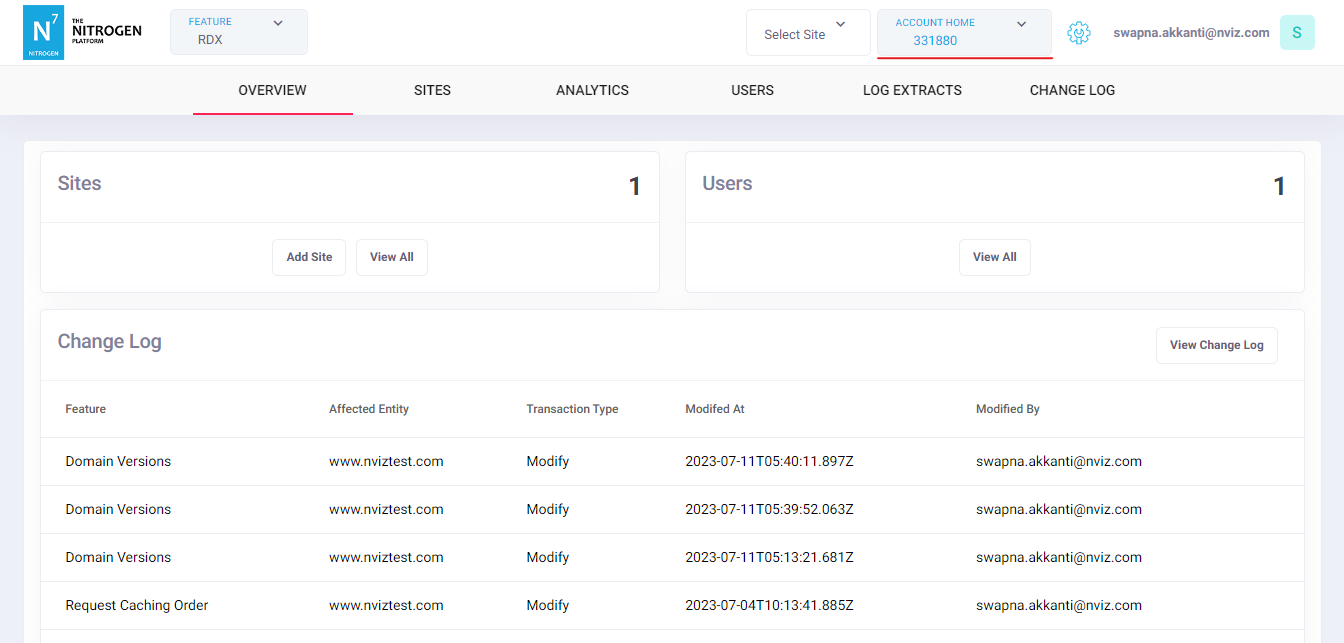The width and height of the screenshot is (1344, 643).
Task: Navigate to the Users tab
Action: 752,90
